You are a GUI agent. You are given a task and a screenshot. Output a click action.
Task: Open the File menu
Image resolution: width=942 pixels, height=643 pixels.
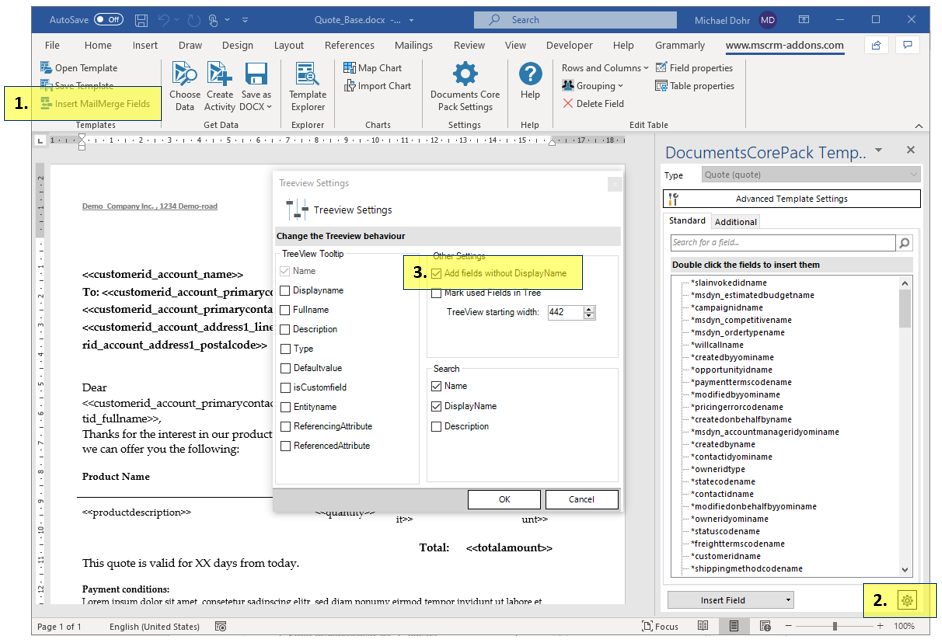click(52, 45)
